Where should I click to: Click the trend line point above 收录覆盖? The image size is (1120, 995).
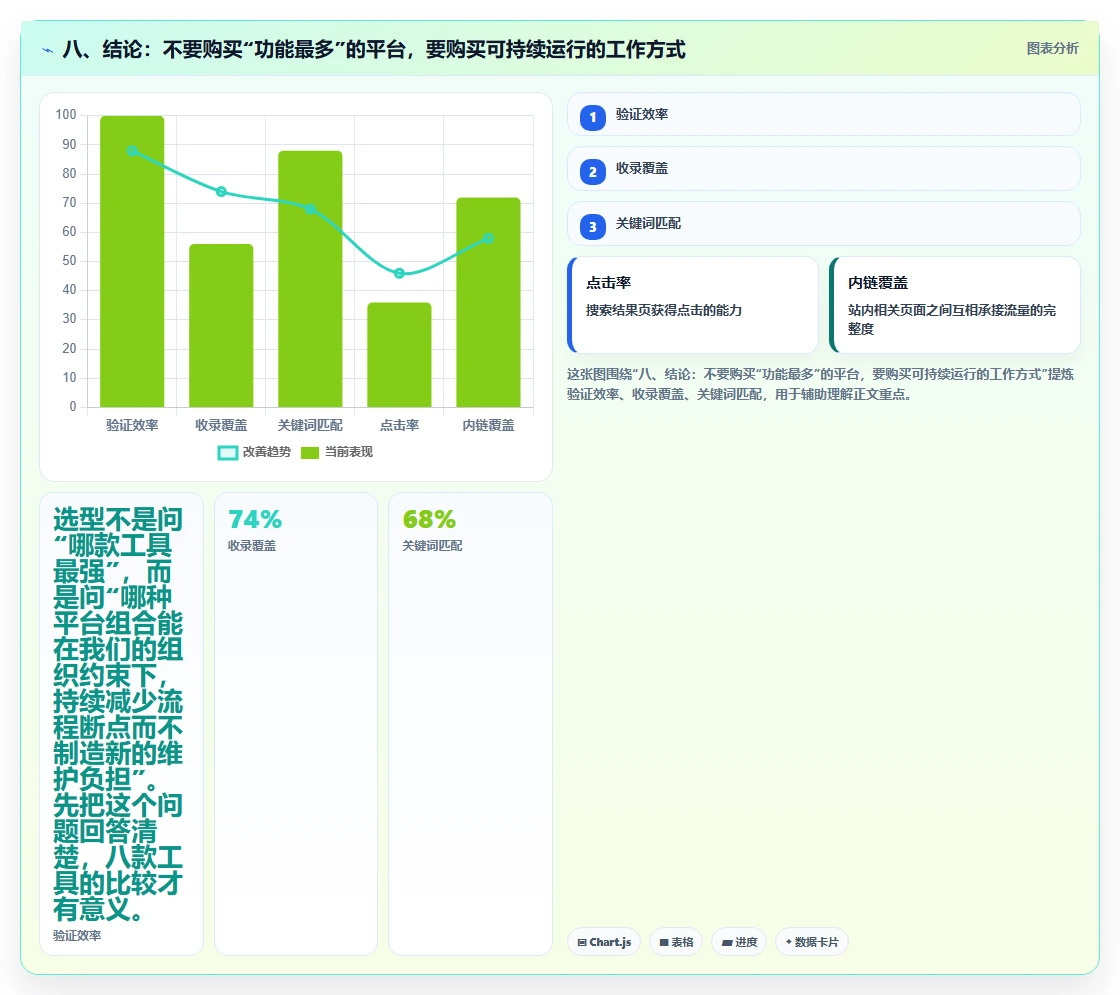[221, 191]
